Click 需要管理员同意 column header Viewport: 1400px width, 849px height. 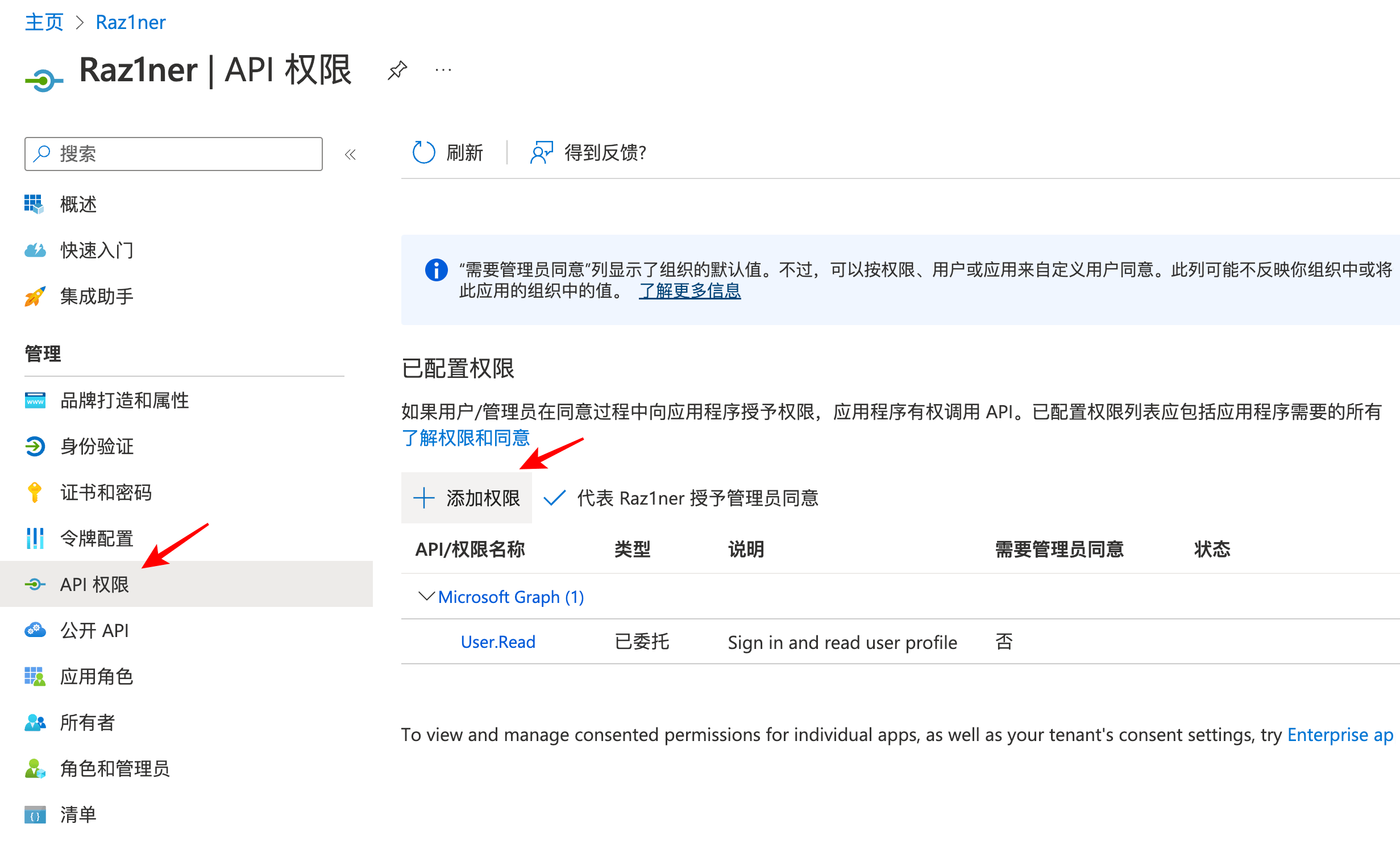click(x=1059, y=549)
